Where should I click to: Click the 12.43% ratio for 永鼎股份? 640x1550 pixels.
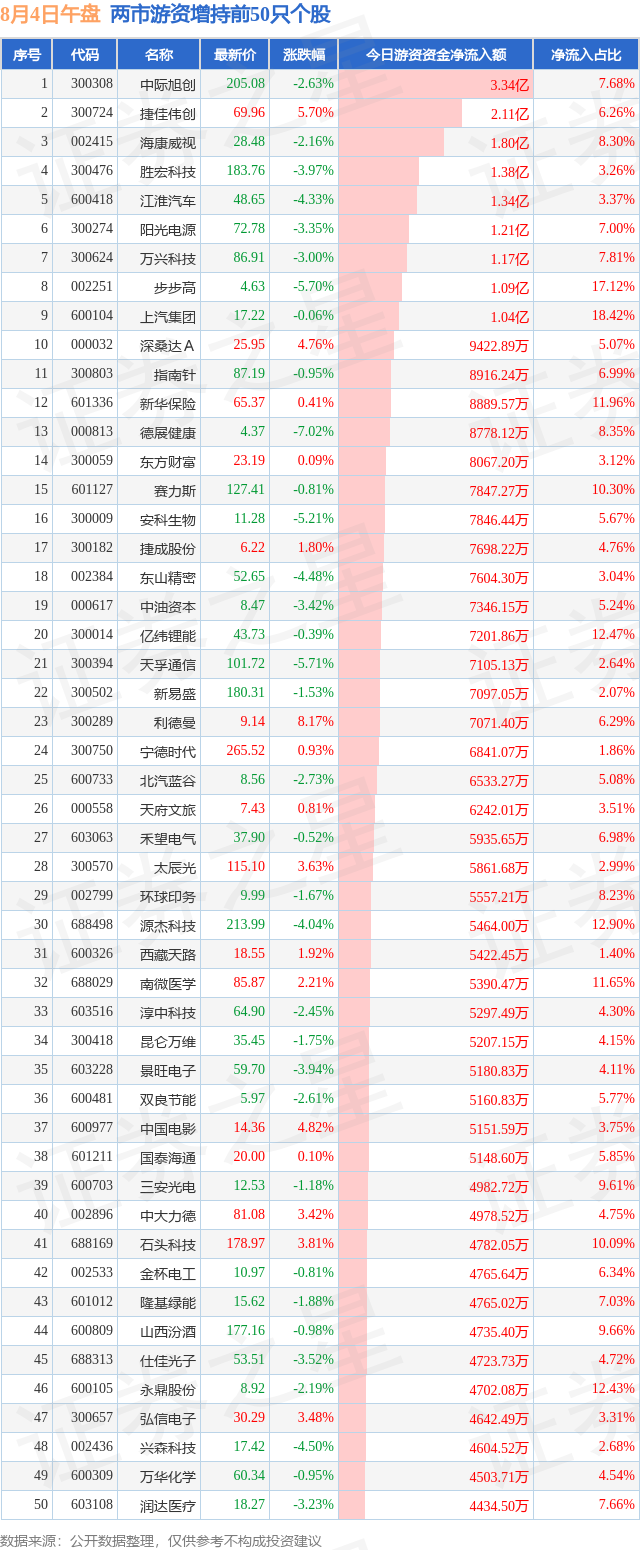point(613,1389)
